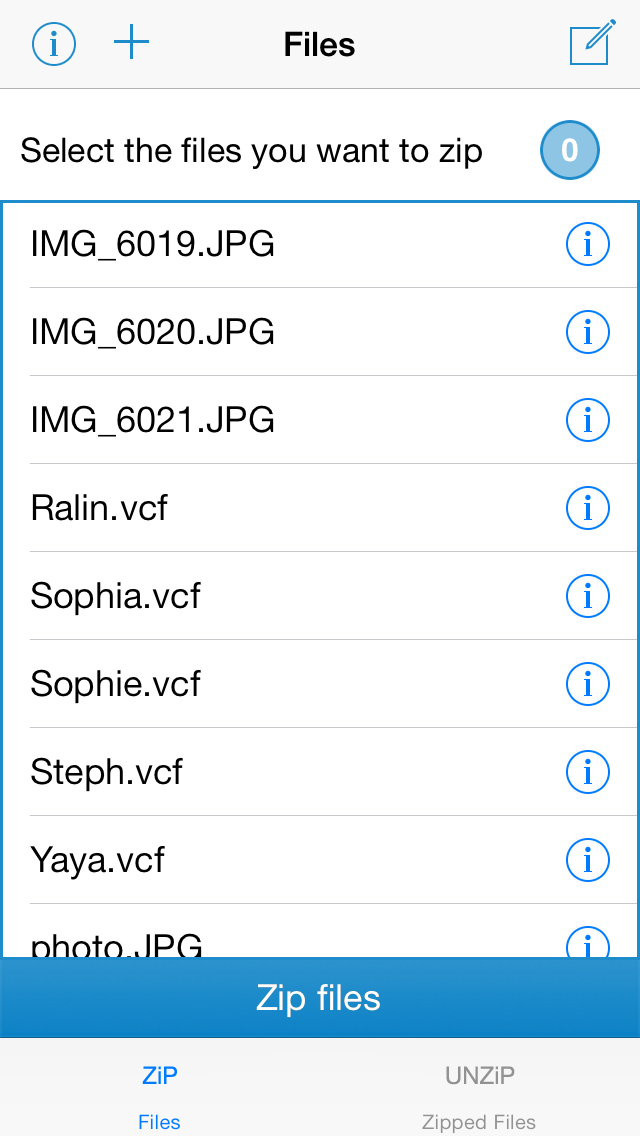The width and height of the screenshot is (640, 1136).
Task: View details for IMG_6021.JPG
Action: coord(587,420)
